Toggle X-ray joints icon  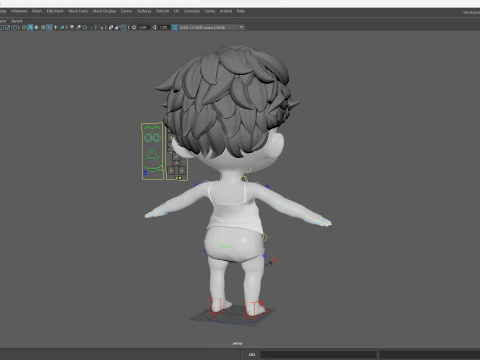[x=123, y=27]
